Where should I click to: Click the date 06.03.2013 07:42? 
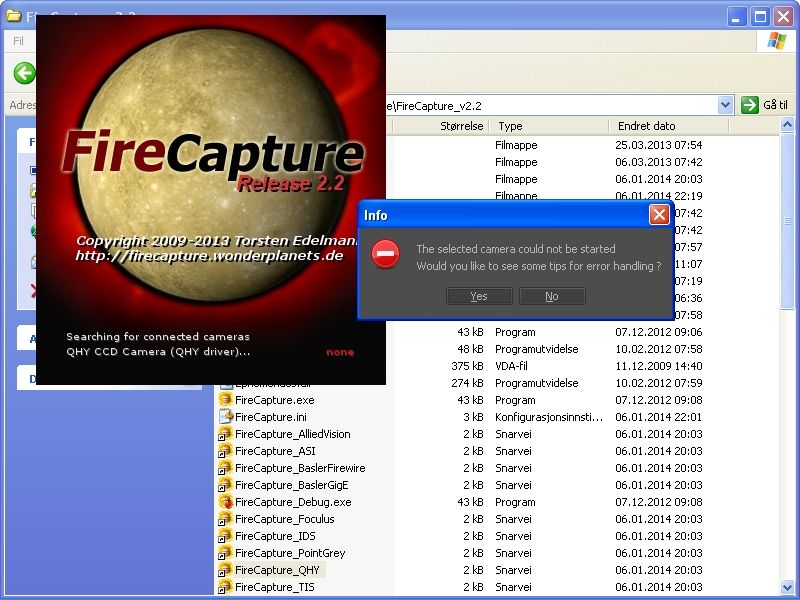click(659, 162)
